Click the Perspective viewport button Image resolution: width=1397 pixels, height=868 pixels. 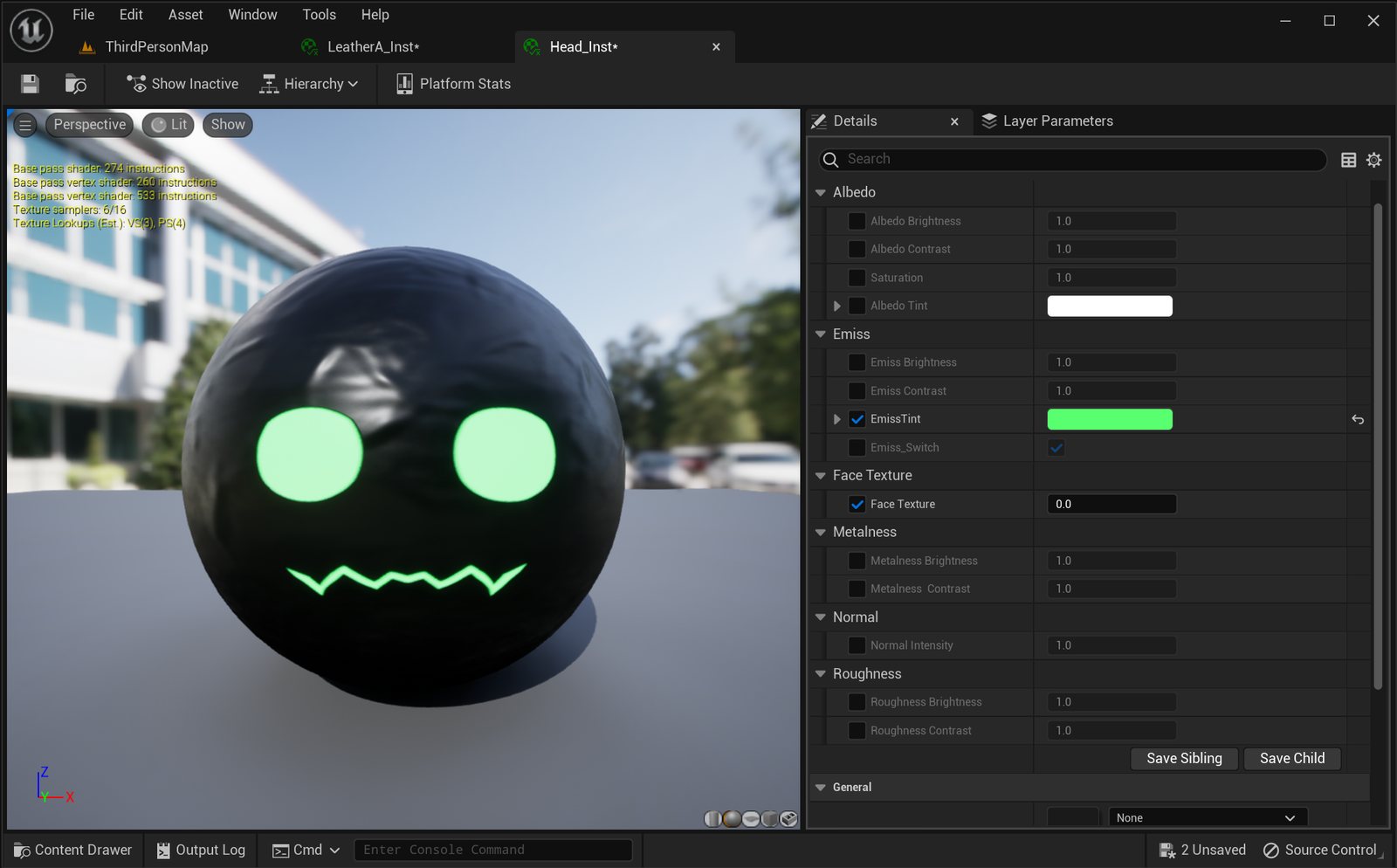click(90, 125)
